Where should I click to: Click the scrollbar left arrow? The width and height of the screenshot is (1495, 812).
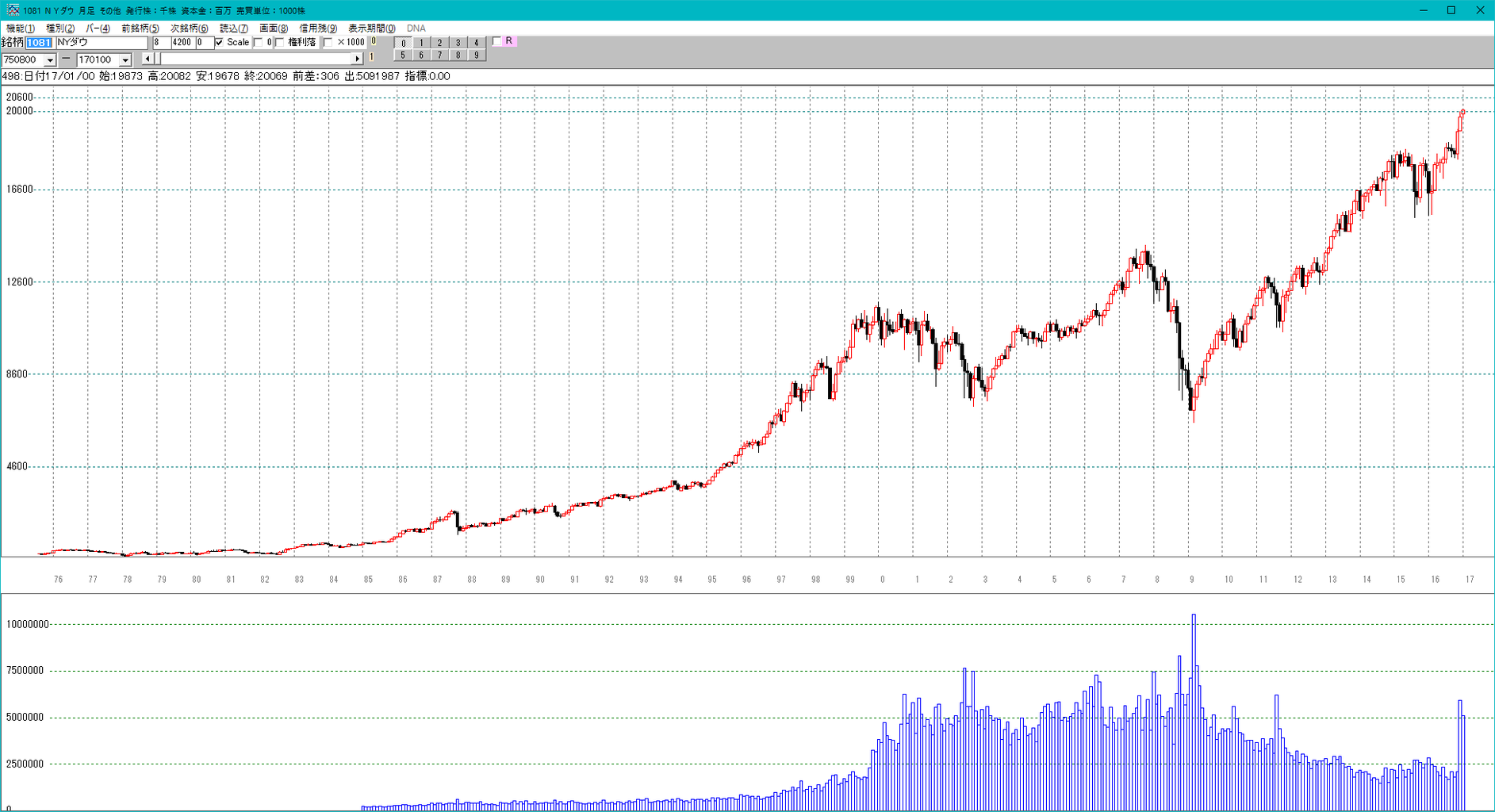tap(147, 59)
